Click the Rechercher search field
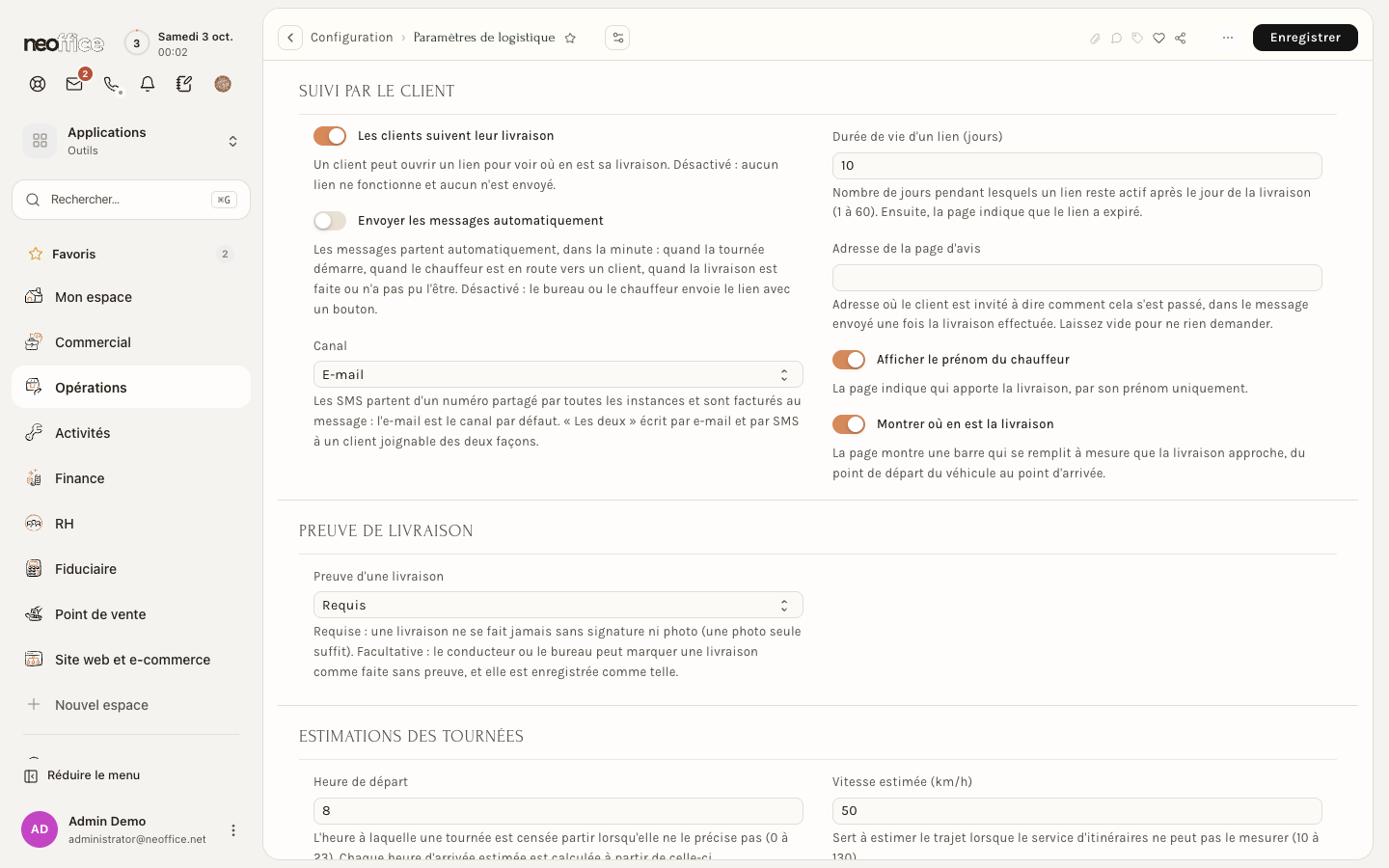This screenshot has width=1389, height=868. click(x=131, y=200)
